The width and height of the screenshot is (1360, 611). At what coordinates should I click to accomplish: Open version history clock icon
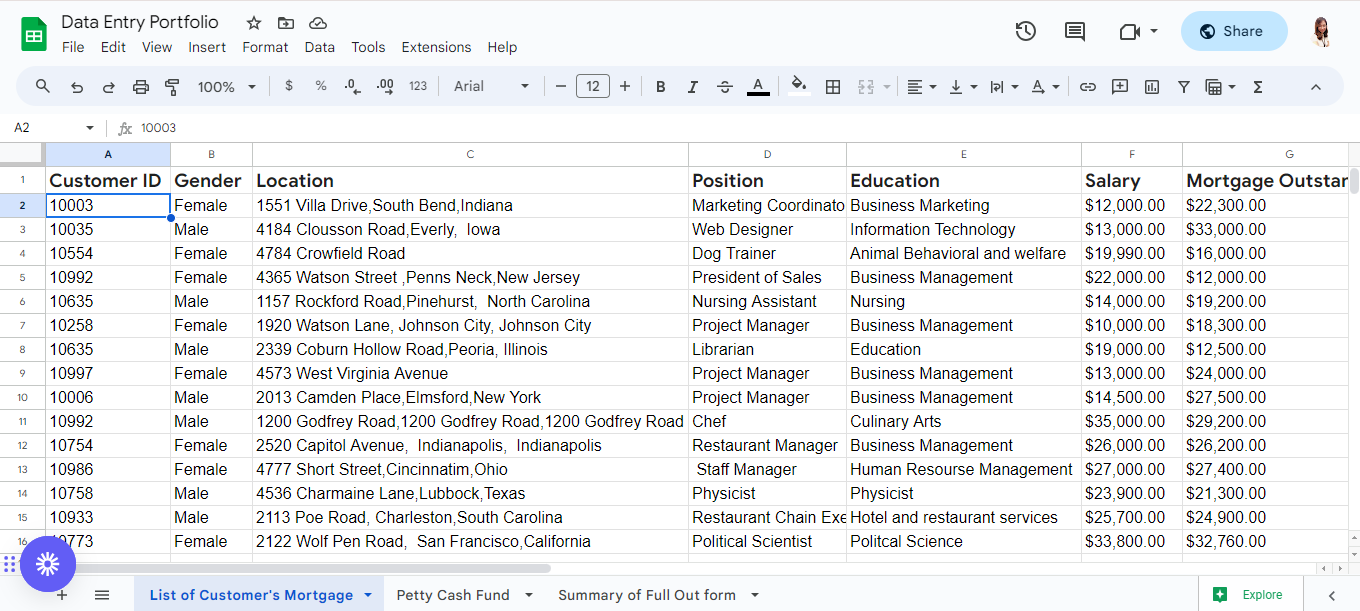1025,31
